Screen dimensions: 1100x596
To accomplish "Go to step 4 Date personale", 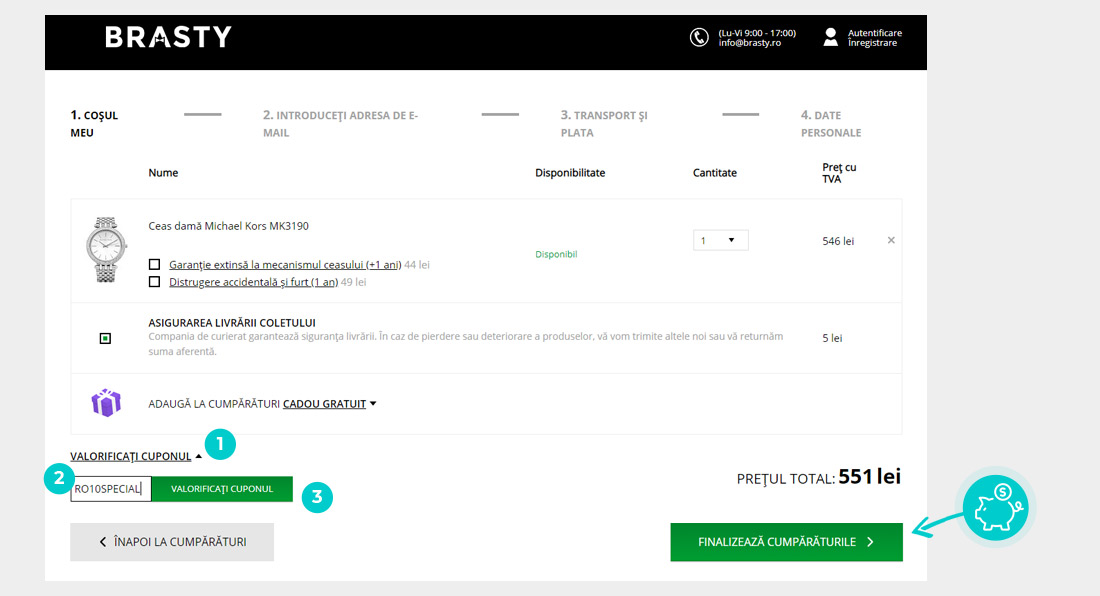I will click(x=830, y=123).
